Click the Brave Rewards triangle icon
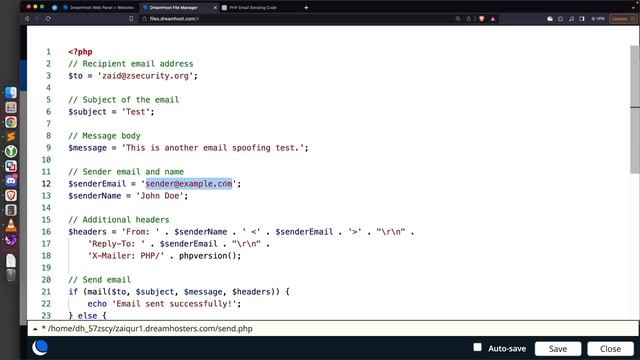This screenshot has width=640, height=360. pos(493,19)
